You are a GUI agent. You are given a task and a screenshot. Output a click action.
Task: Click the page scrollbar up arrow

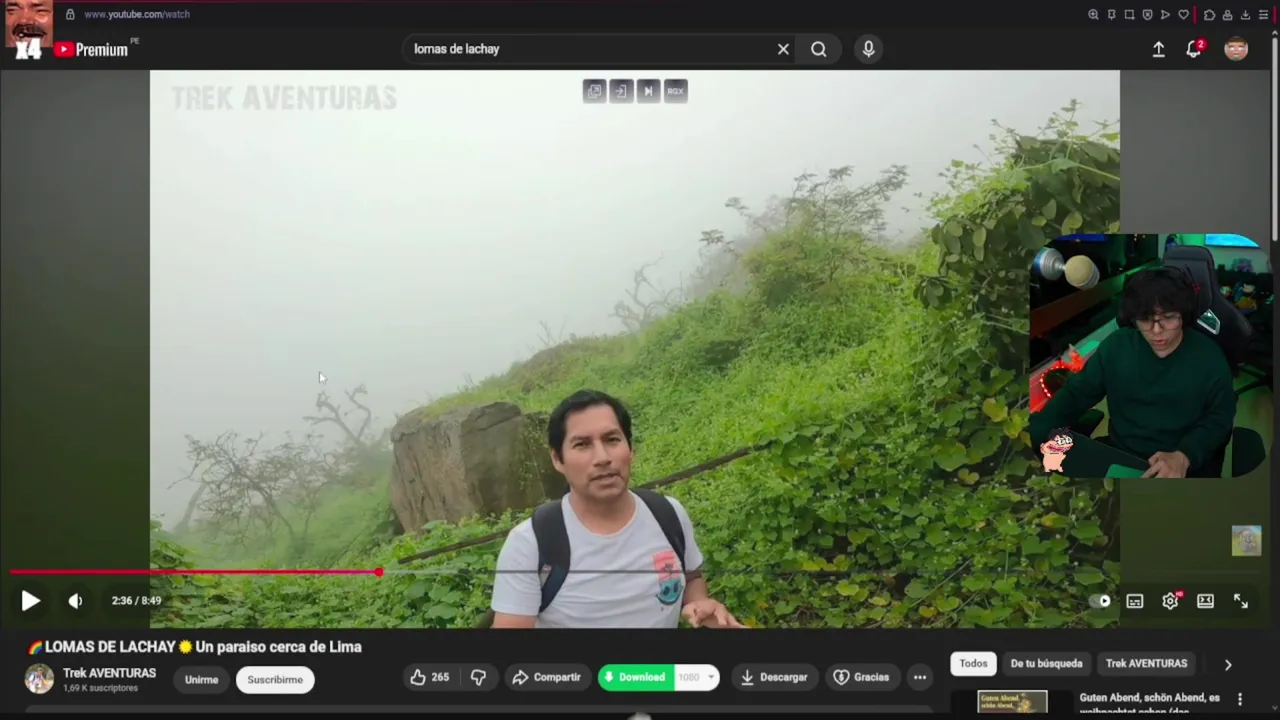[1275, 34]
